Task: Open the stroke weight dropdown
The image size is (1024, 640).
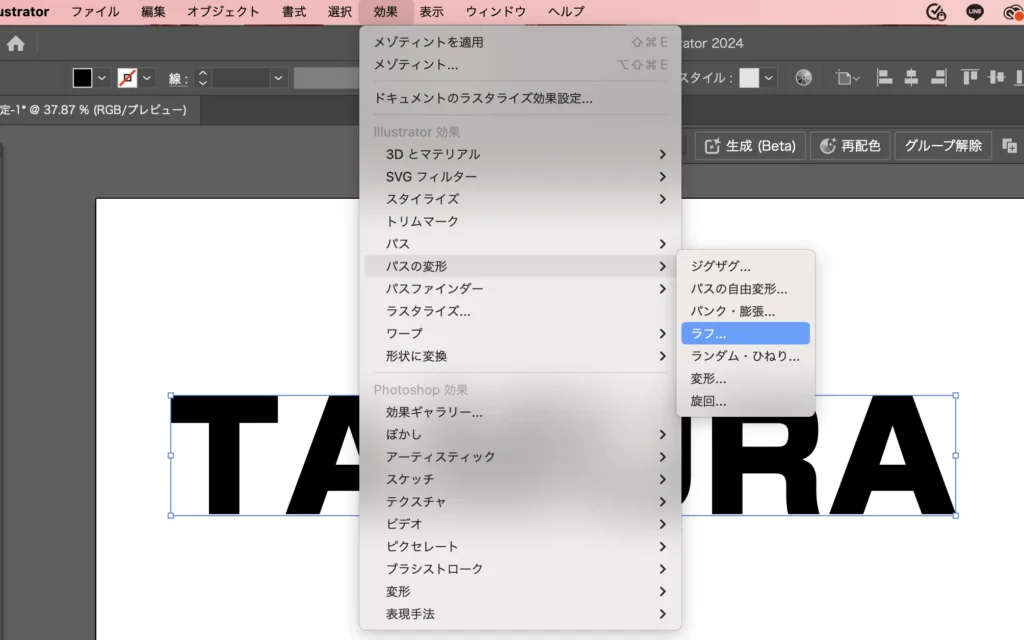Action: click(x=278, y=78)
